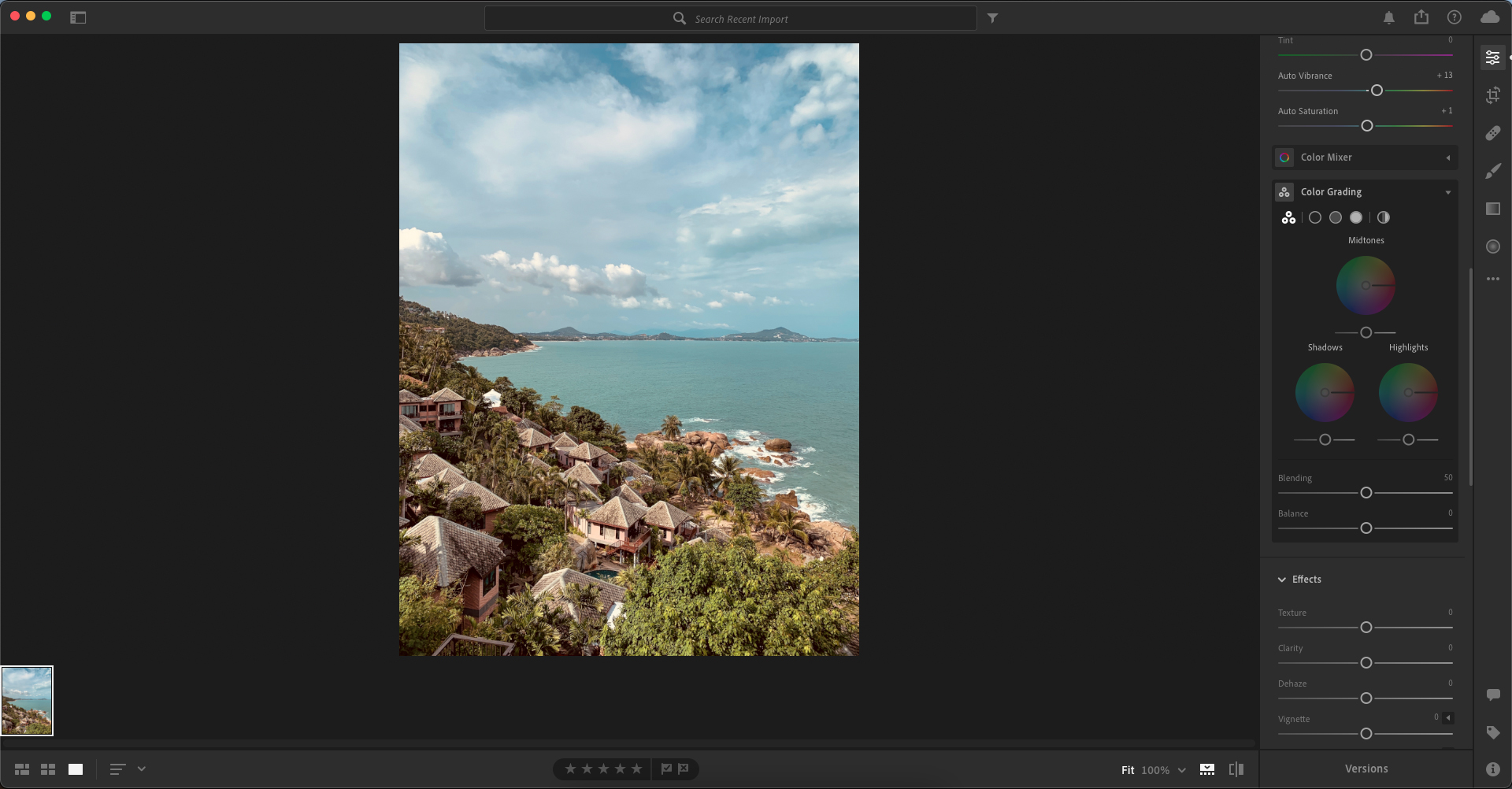Click the Shadows color wheel
Viewport: 1512px width, 789px height.
1325,392
